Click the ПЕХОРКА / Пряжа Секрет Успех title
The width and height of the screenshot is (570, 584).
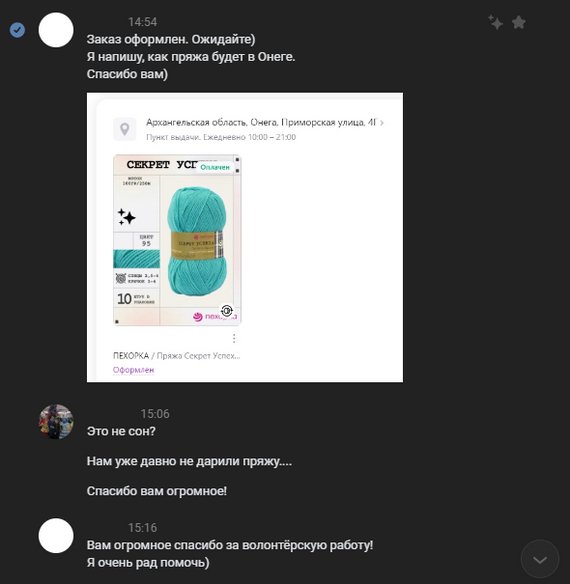pos(177,356)
